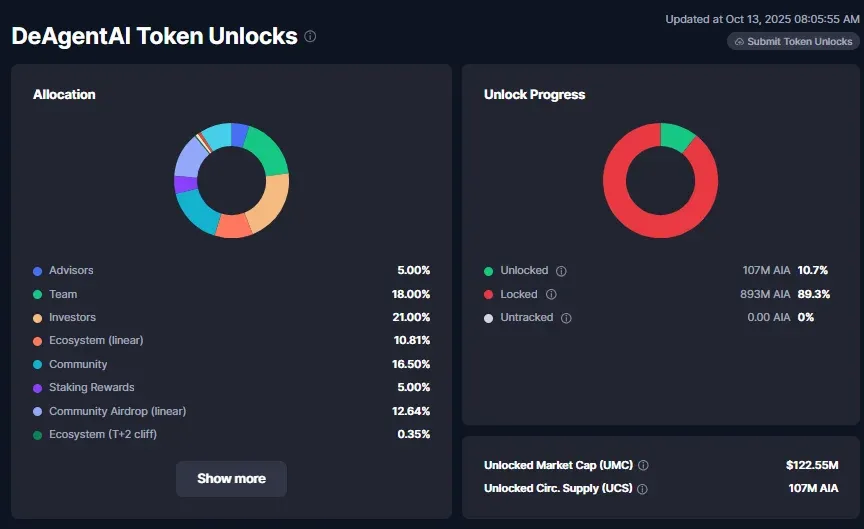
Task: Click info icon beside DeAgentAI Token Unlocks title
Action: [x=310, y=37]
